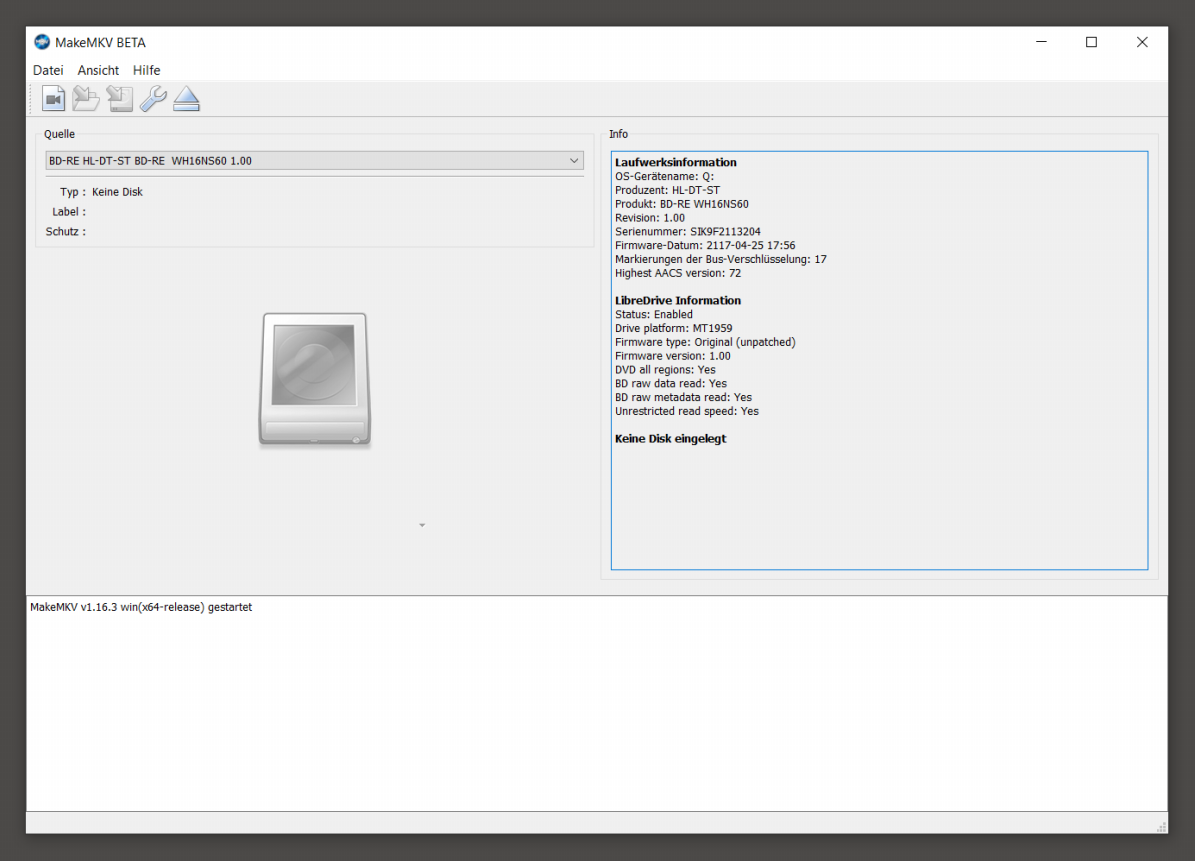Click the Bus-Verschlüsselung markings line
Image resolution: width=1195 pixels, height=861 pixels.
pos(720,259)
